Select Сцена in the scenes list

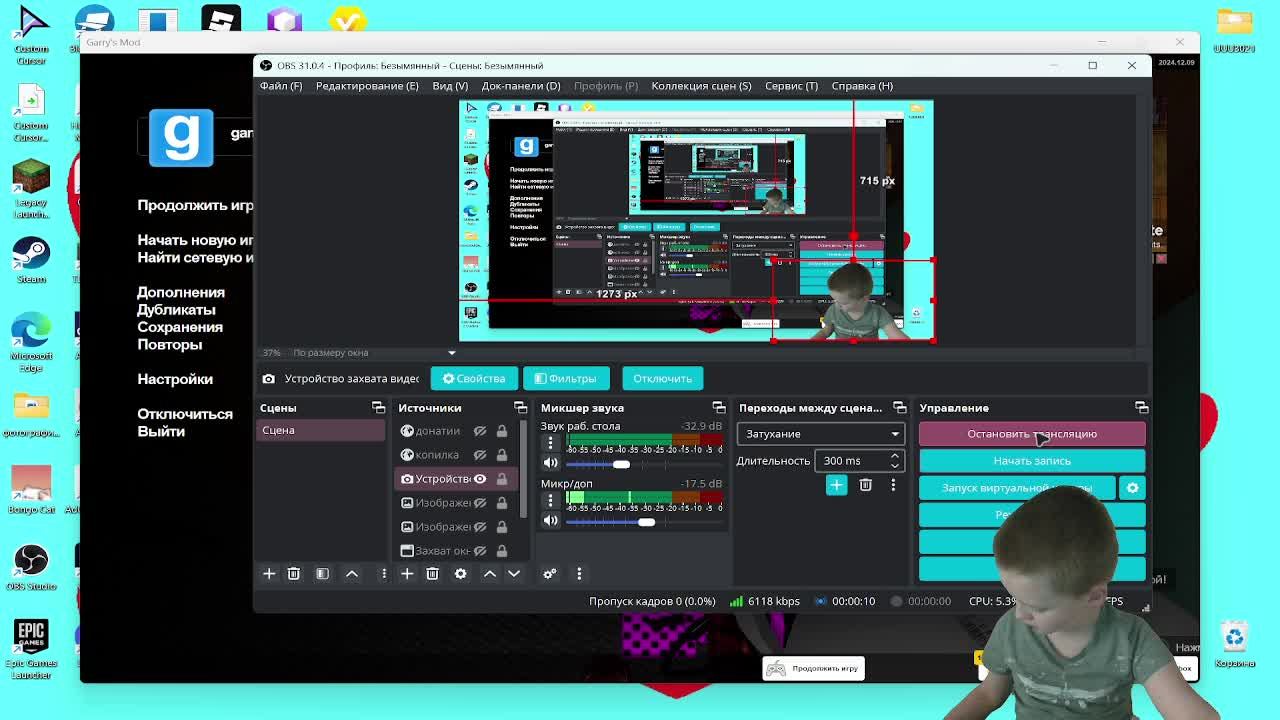(x=320, y=431)
